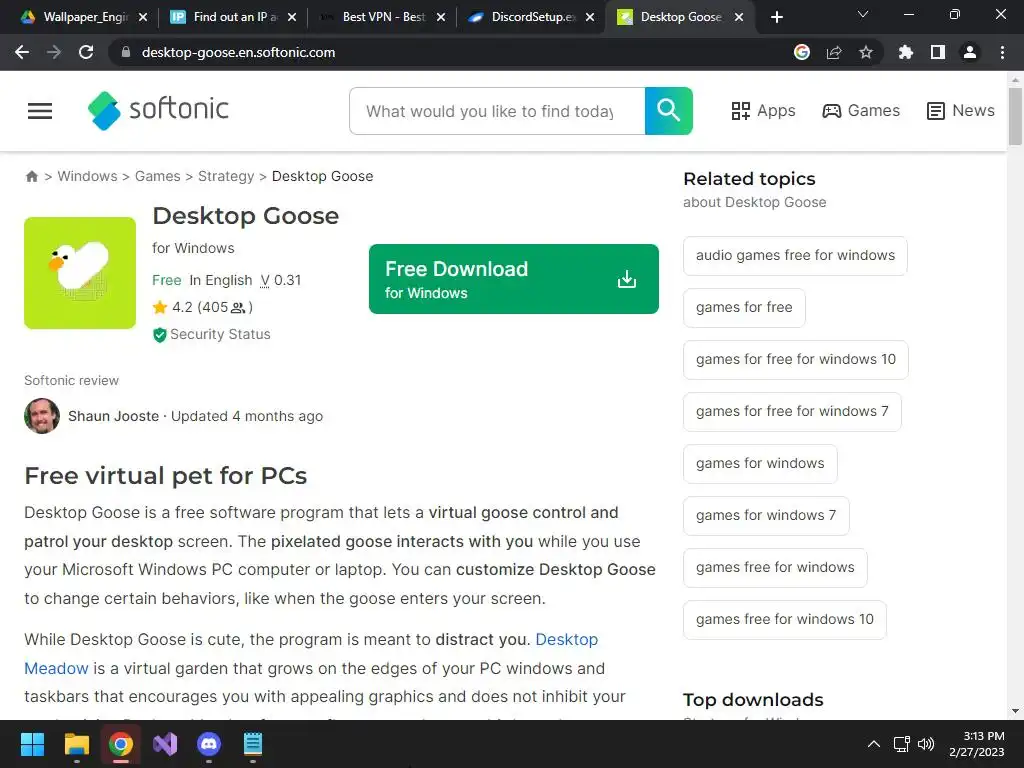Open File Explorer from taskbar

pos(76,744)
